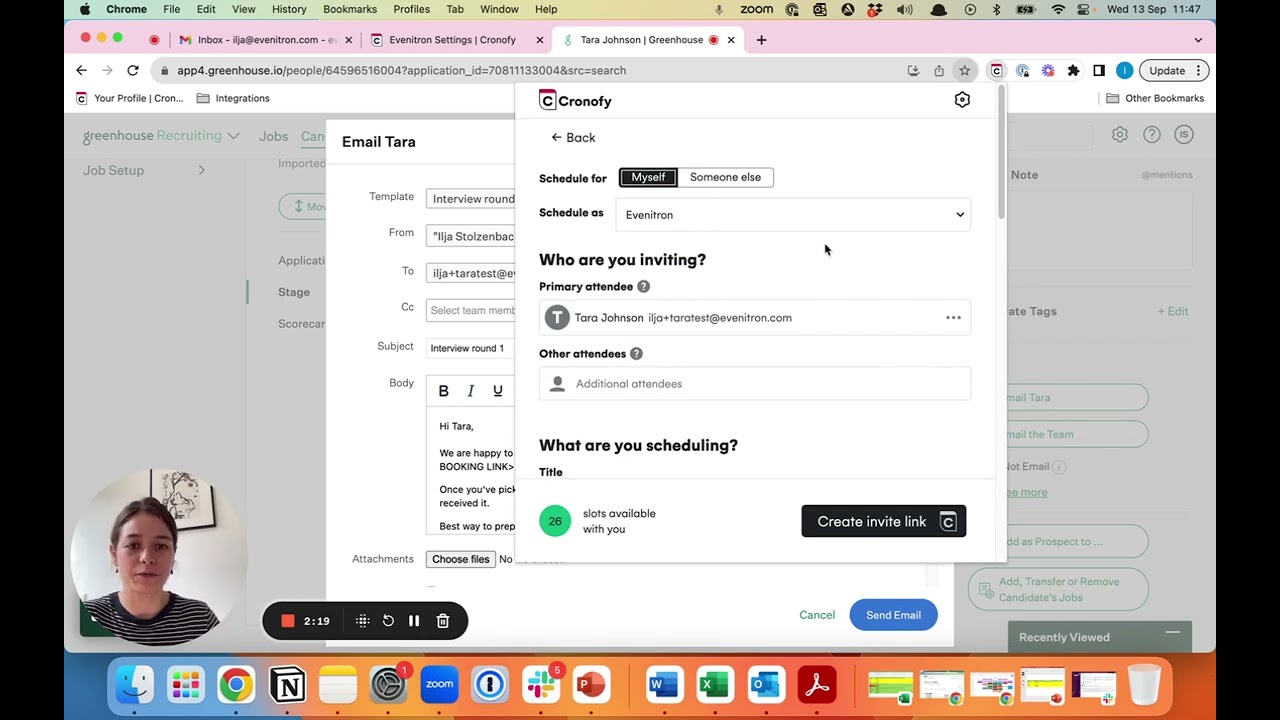
Task: Open the Template dropdown in Email Tara
Action: point(471,199)
